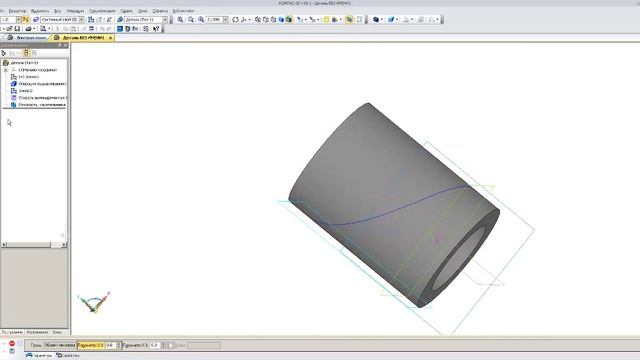Image resolution: width=640 pixels, height=360 pixels.
Task: Switch to the Построение bottom tab
Action: click(x=12, y=333)
